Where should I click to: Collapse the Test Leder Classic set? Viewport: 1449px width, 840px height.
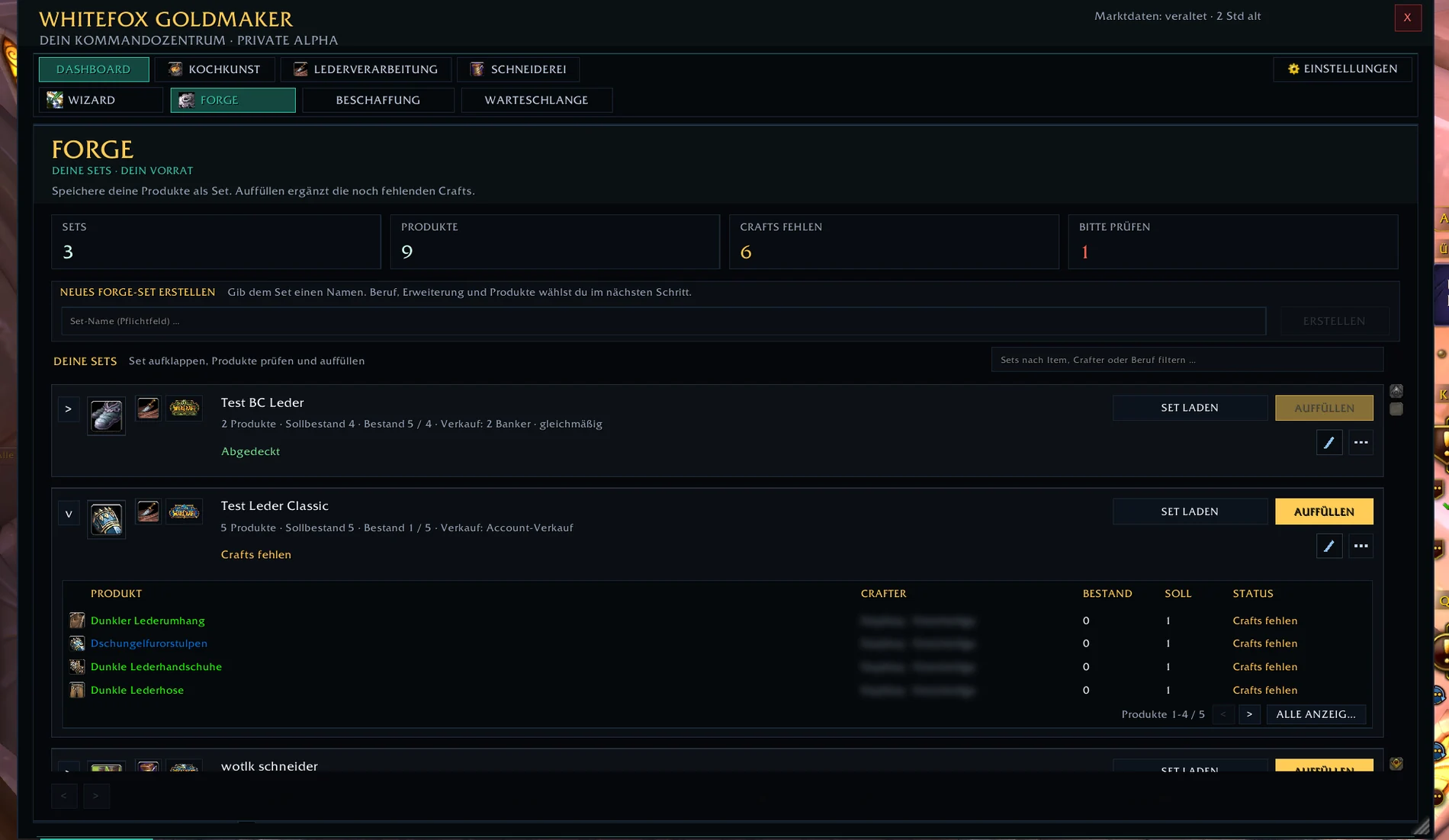point(69,514)
